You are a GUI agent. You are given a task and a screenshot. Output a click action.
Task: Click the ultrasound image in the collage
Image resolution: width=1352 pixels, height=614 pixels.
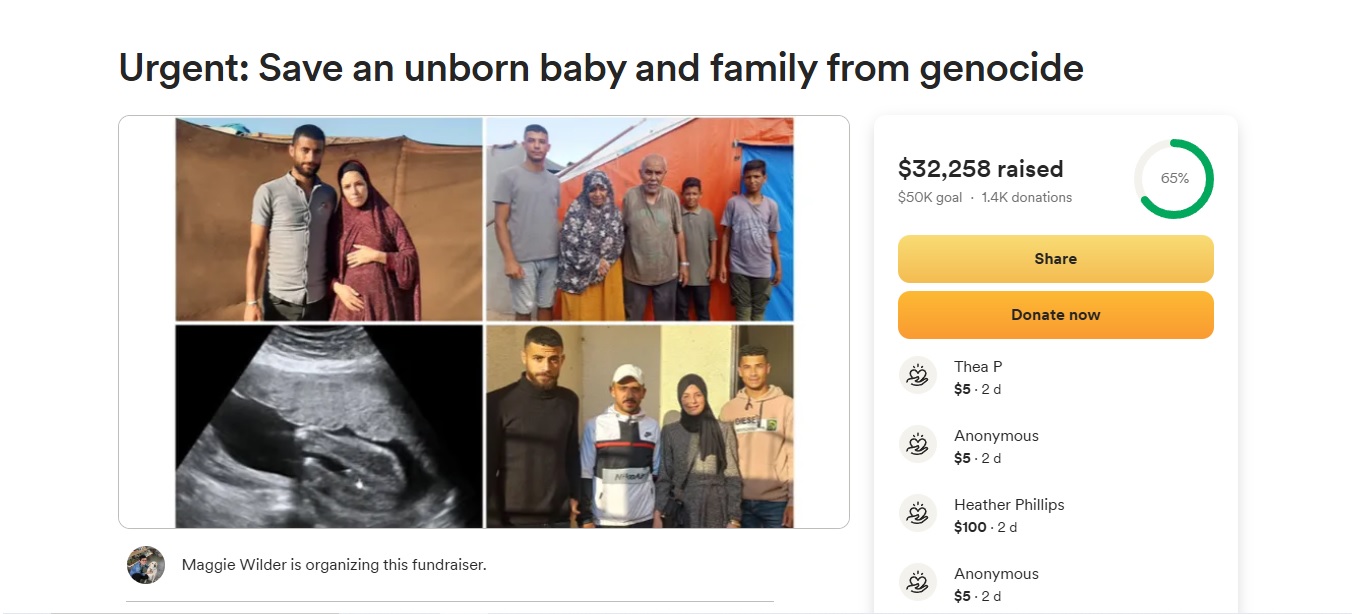coord(329,426)
